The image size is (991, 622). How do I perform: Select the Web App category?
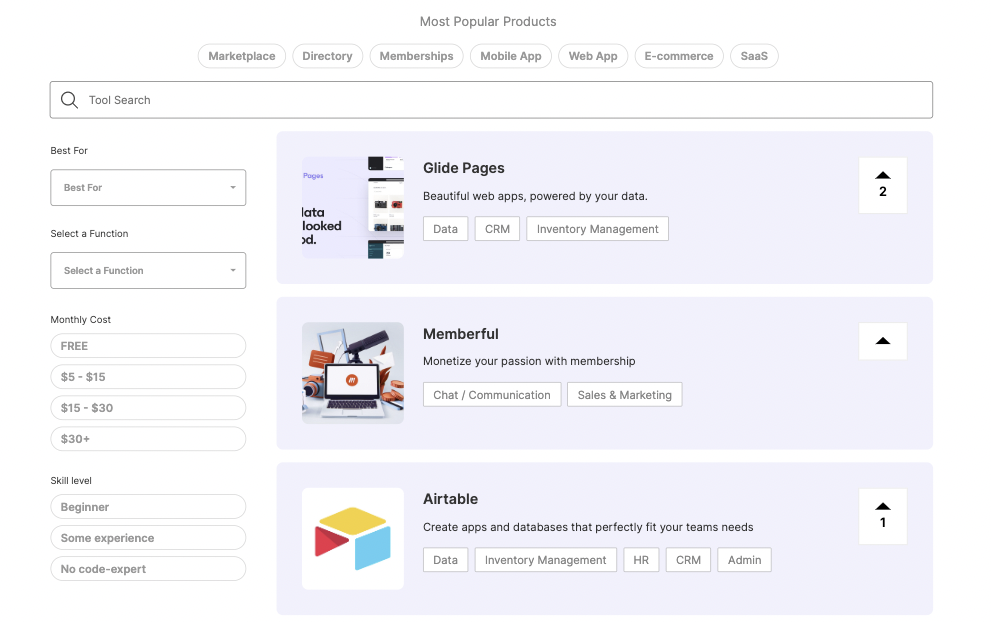click(593, 56)
